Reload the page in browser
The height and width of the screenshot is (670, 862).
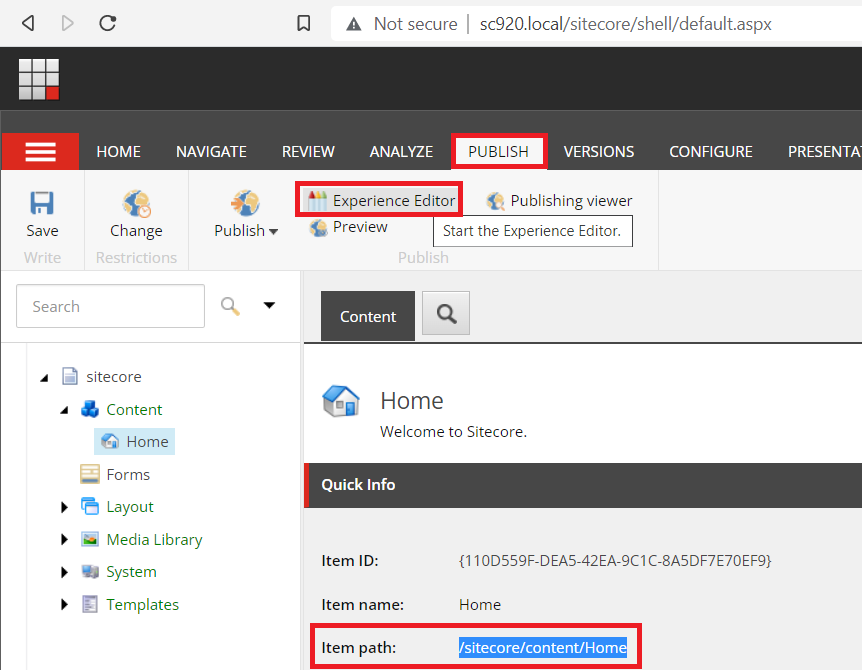point(107,23)
